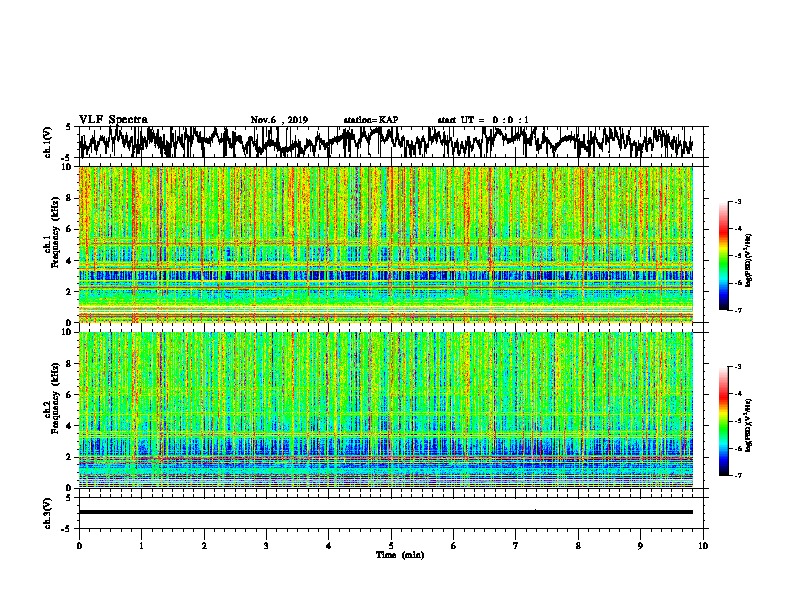Select the ch.2 'Frequency (kHz)' axis label
This screenshot has height=612, width=792.
(55, 398)
